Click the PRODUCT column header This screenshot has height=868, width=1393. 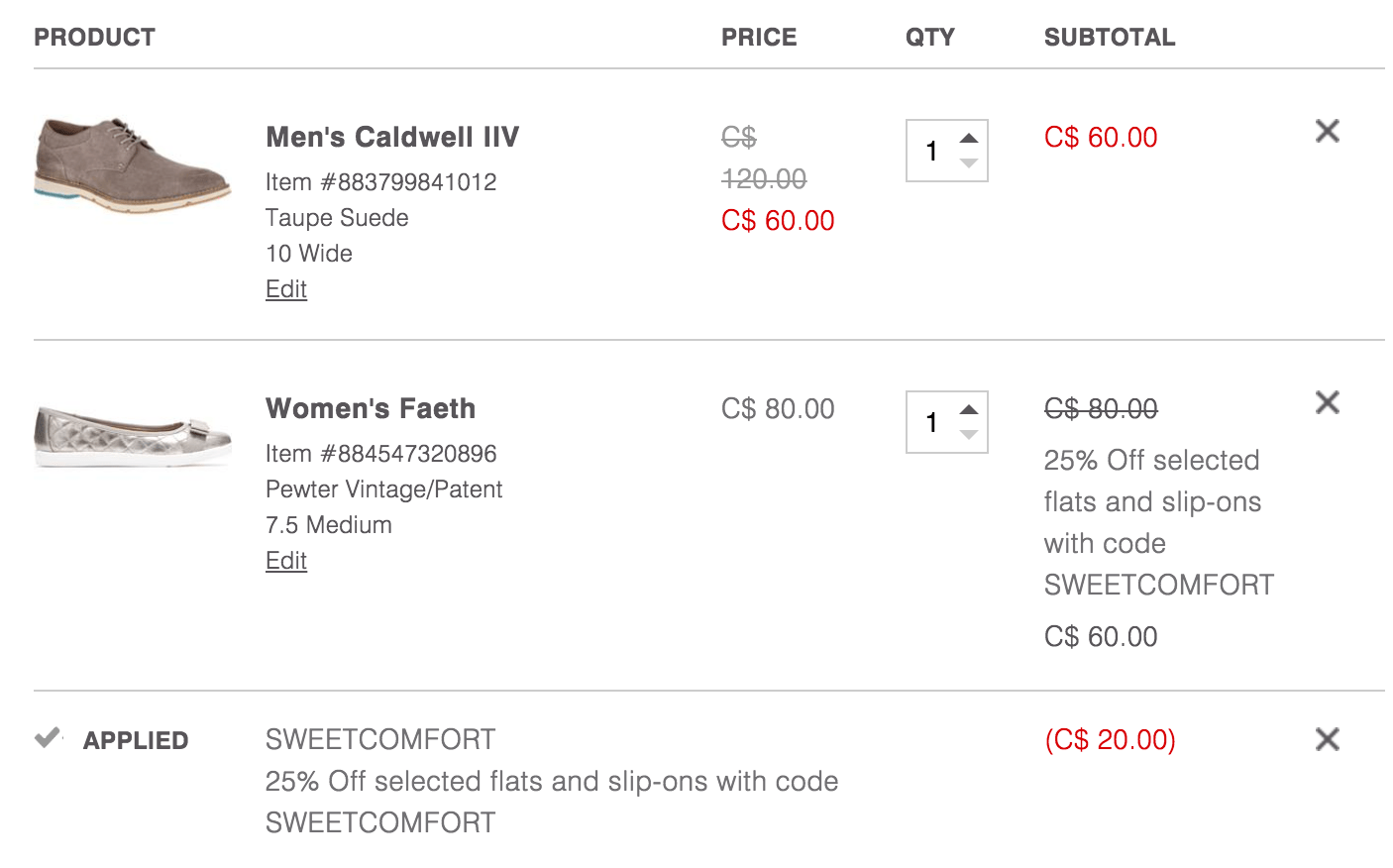95,38
